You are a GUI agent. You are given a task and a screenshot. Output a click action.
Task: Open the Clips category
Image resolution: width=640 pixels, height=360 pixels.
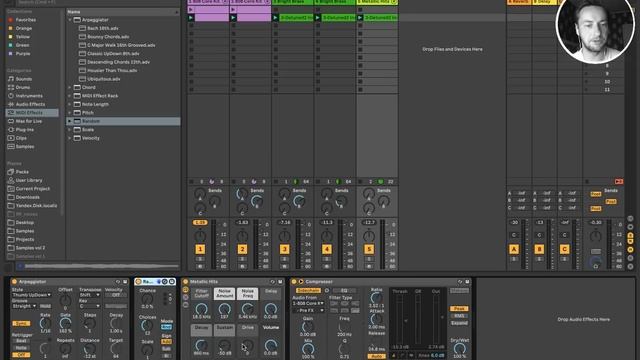pyautogui.click(x=21, y=138)
